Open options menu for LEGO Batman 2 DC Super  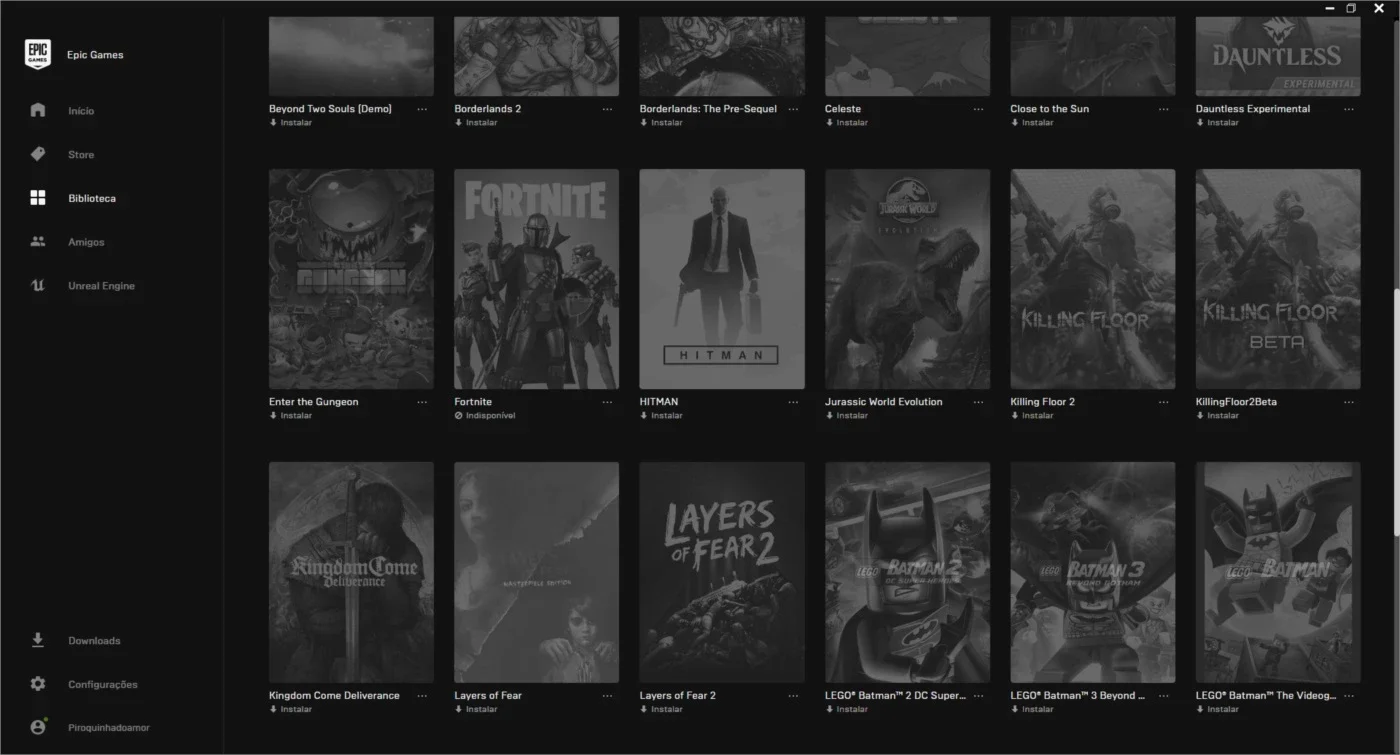(978, 695)
